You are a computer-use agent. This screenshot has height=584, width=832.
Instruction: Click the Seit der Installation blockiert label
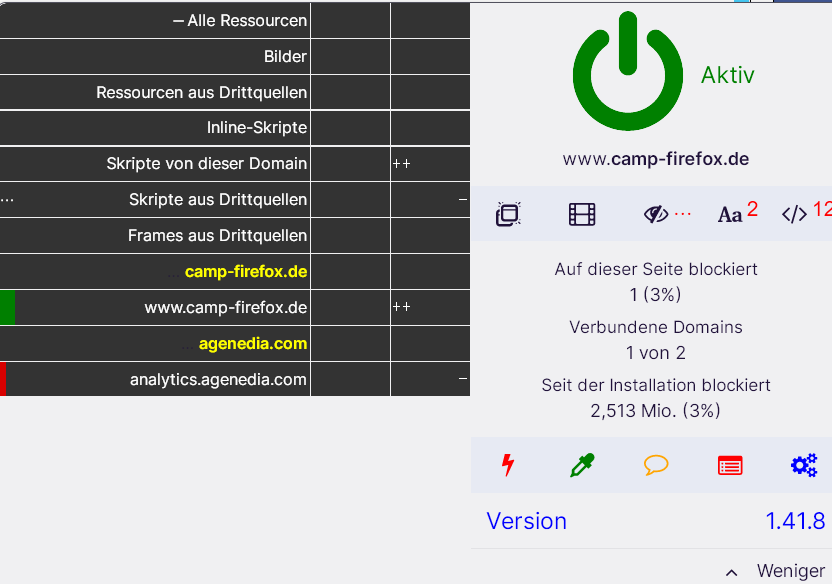click(656, 385)
